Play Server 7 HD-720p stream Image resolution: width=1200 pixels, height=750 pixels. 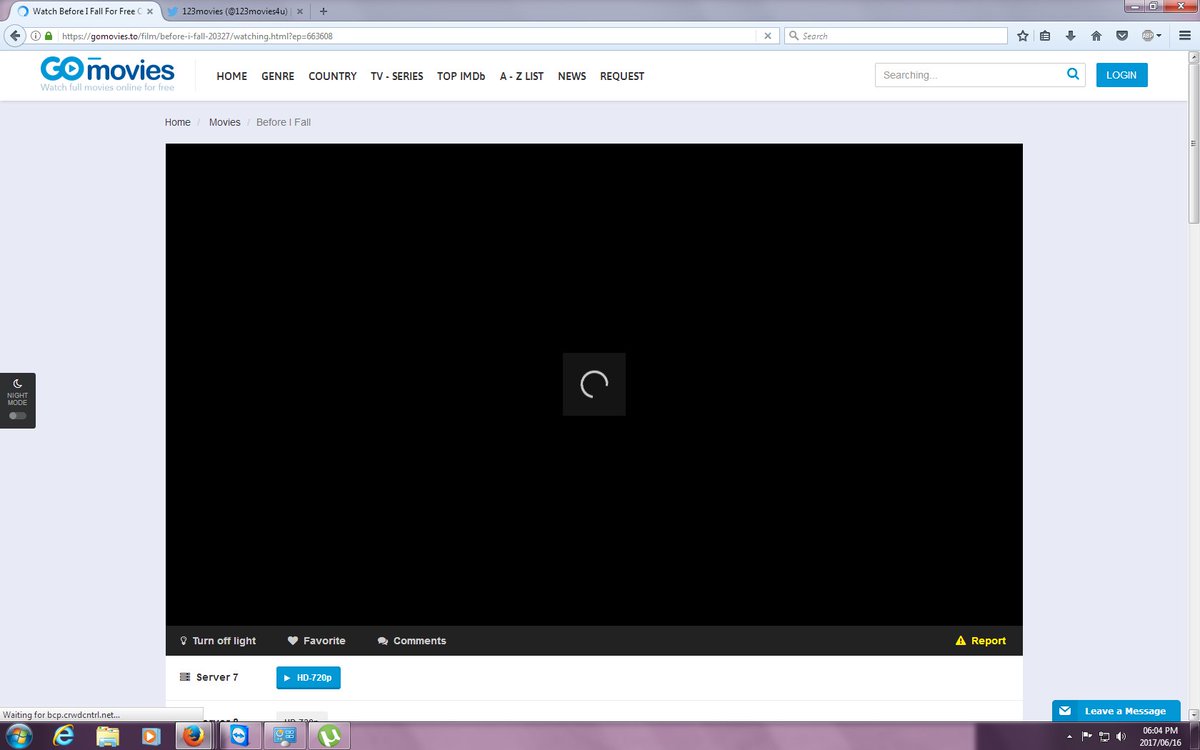pos(309,678)
